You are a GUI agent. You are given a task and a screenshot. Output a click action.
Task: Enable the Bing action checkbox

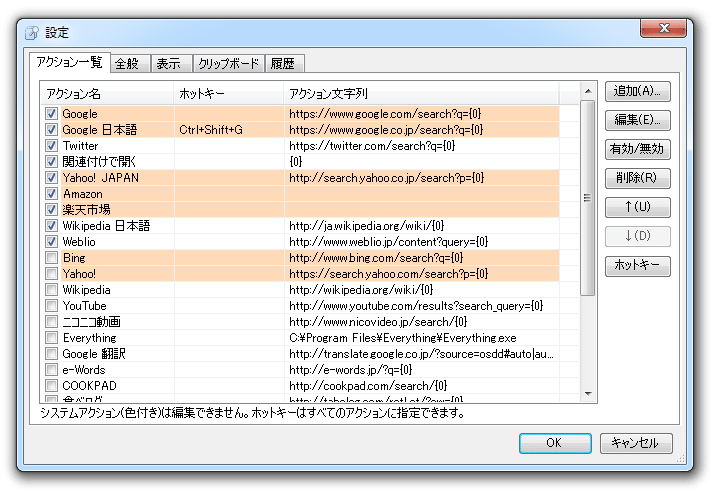52,258
